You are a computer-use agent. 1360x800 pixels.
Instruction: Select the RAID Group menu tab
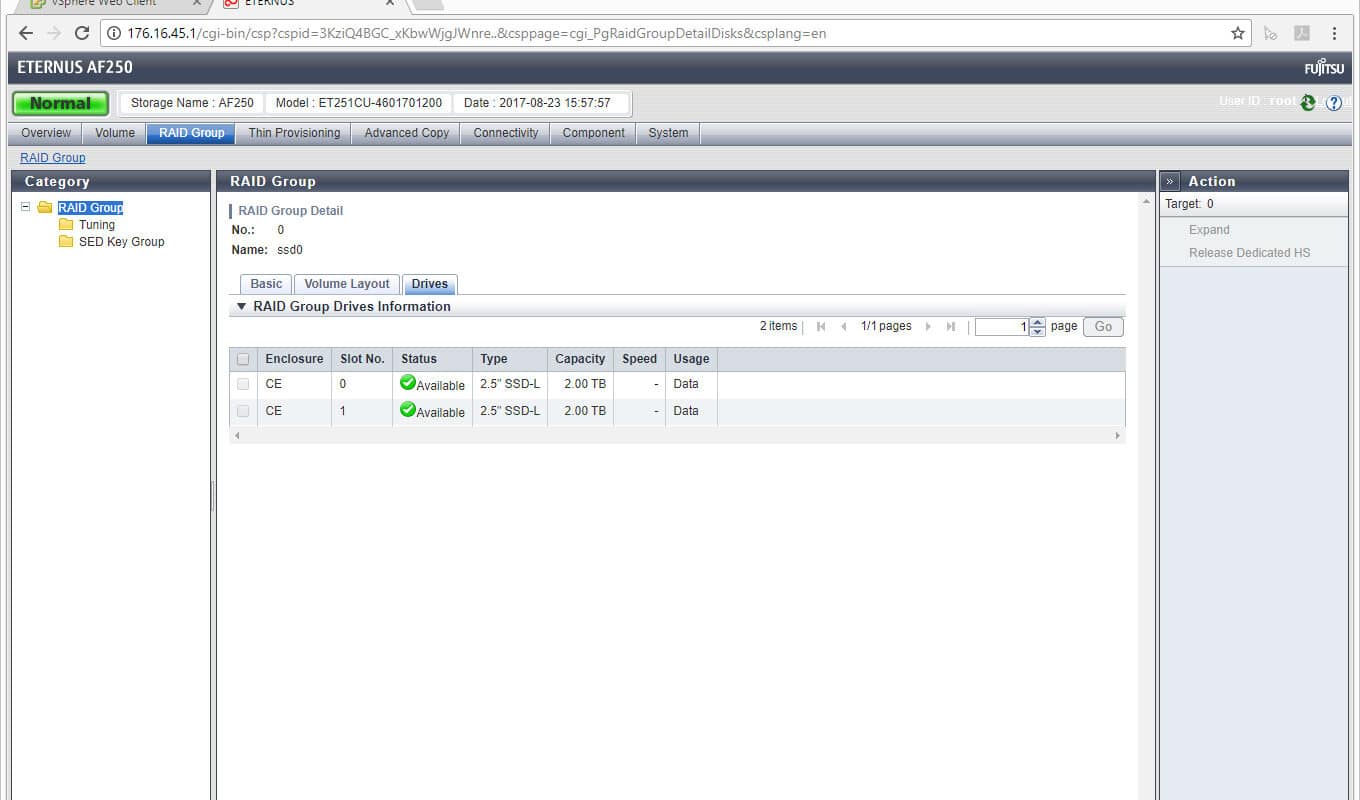(192, 133)
